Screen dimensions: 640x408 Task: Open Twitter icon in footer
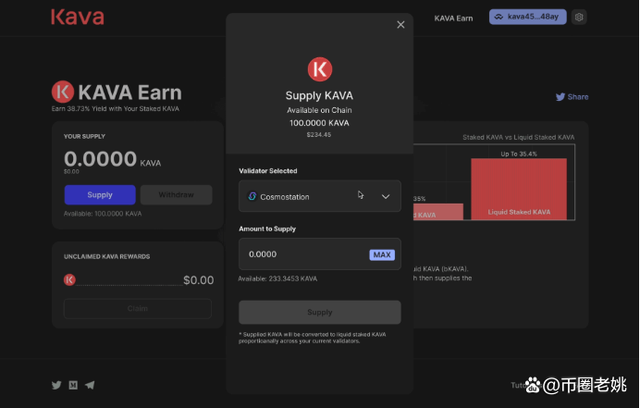(x=56, y=385)
